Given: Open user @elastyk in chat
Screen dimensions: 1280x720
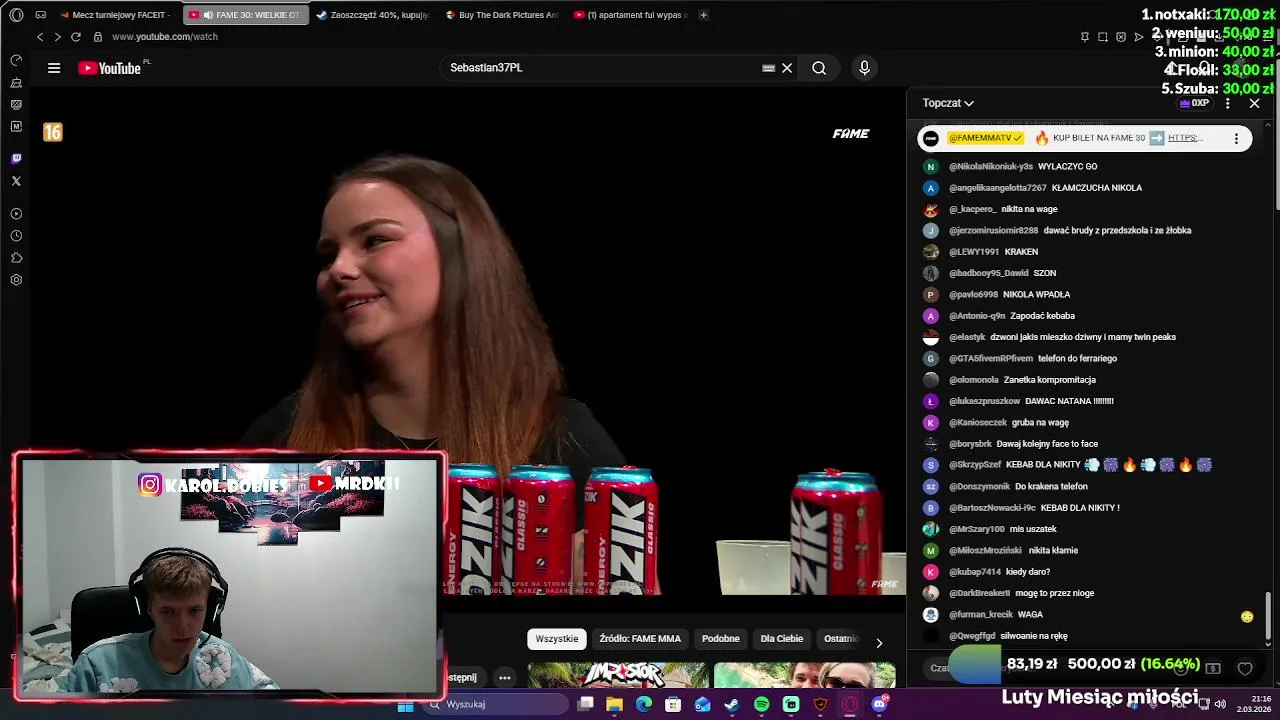Looking at the screenshot, I should tap(967, 337).
